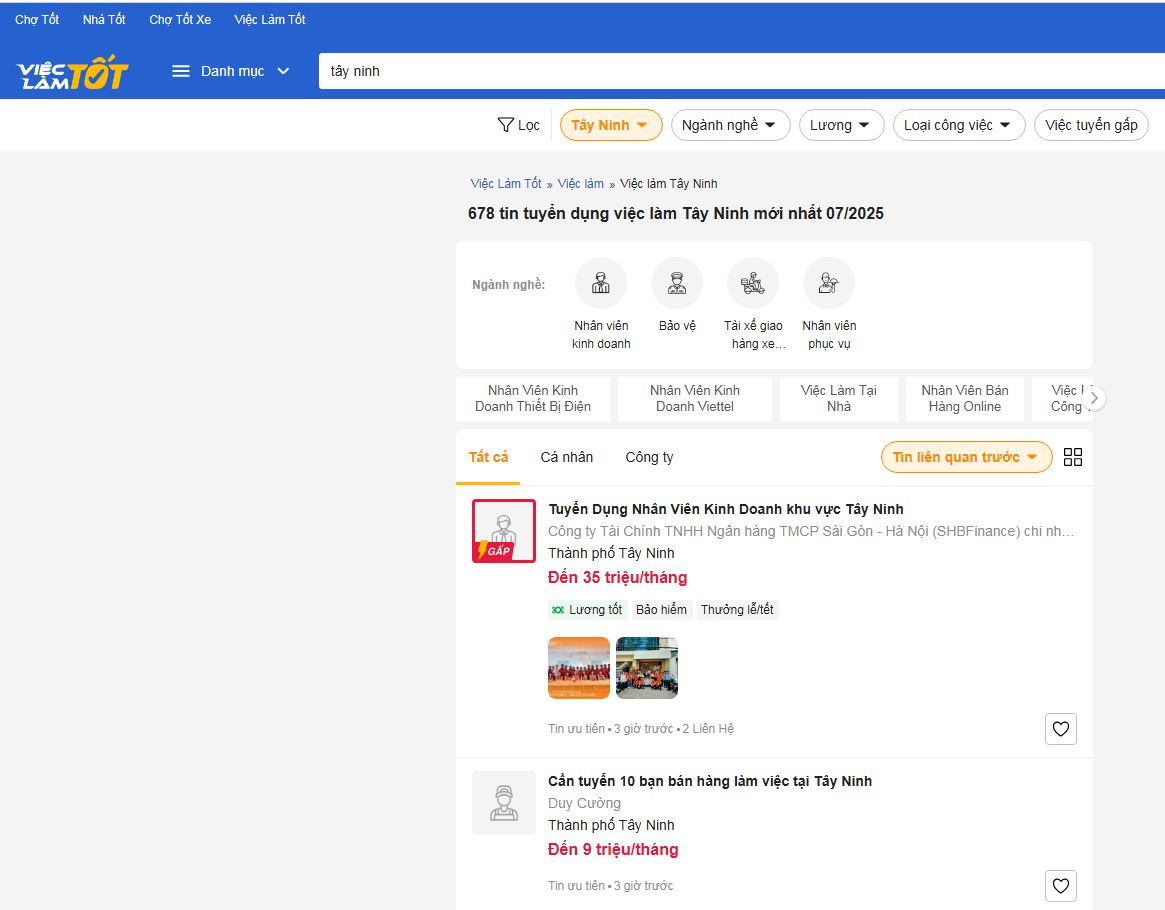
Task: Click the search field containing tây ninh
Action: pyautogui.click(x=741, y=71)
